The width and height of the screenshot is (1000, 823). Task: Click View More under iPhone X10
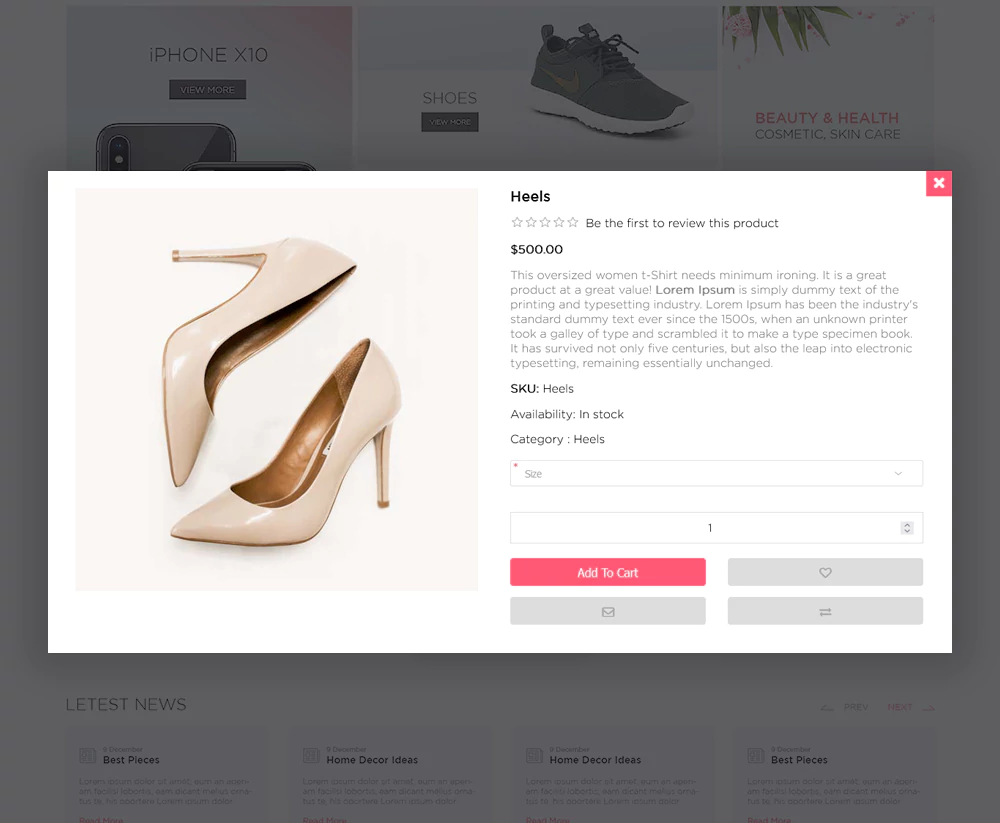(207, 90)
